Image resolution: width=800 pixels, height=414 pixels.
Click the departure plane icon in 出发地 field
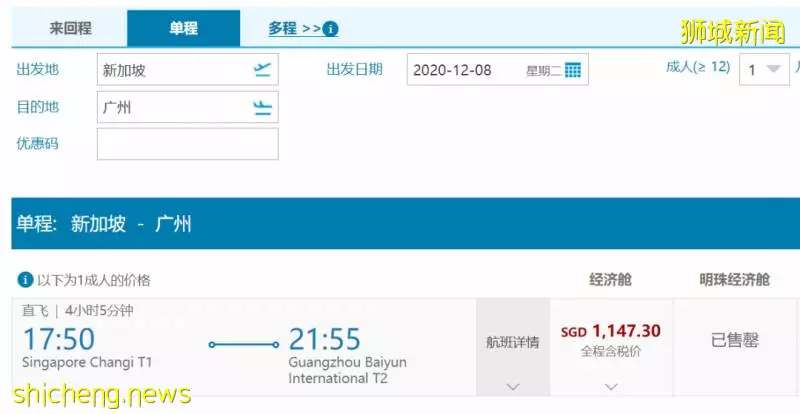[x=262, y=69]
